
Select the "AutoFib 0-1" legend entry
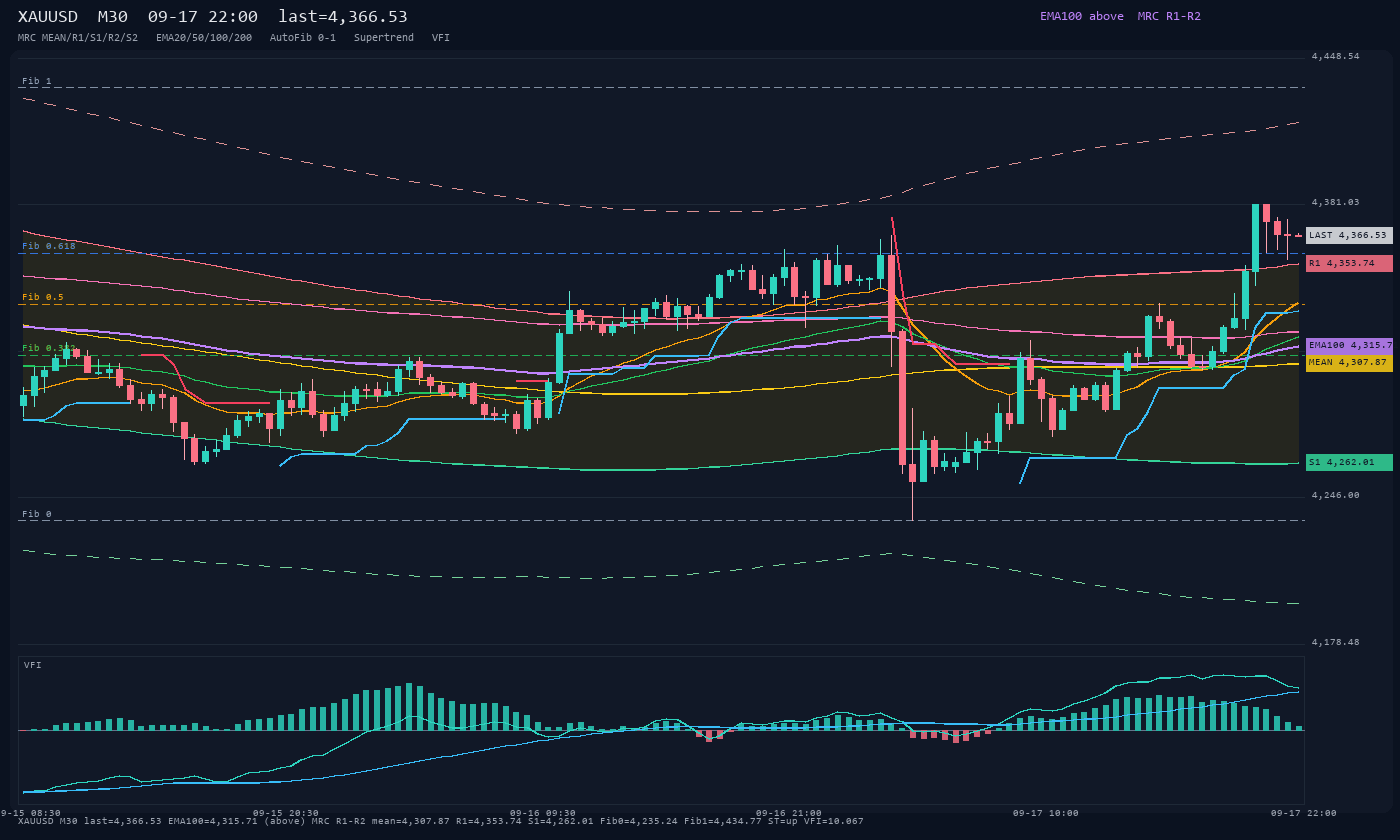click(303, 37)
